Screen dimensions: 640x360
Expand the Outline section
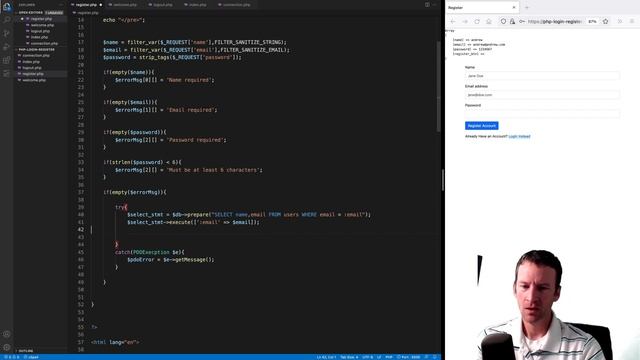[25, 351]
